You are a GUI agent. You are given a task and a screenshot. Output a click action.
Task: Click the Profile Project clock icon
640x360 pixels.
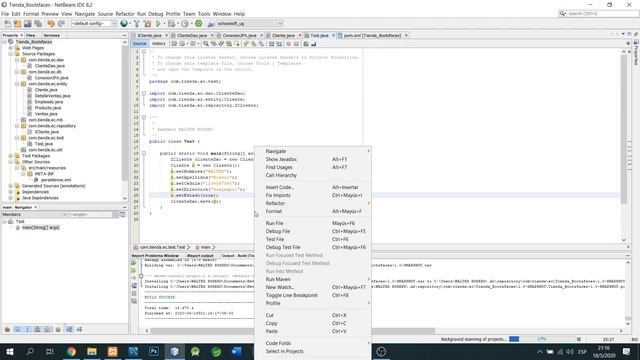(x=185, y=24)
